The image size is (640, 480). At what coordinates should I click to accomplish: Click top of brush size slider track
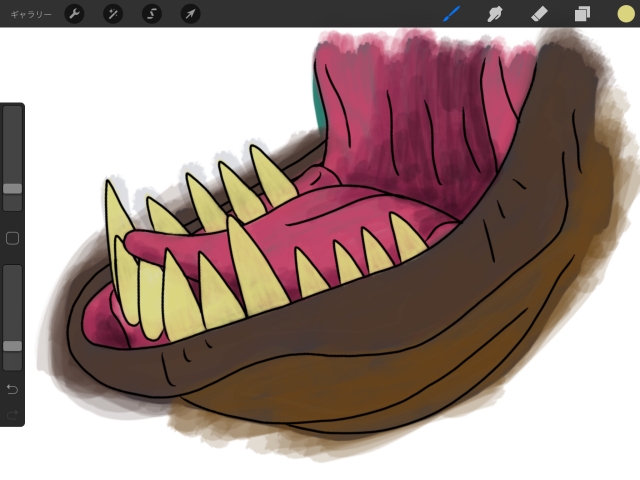pyautogui.click(x=12, y=112)
